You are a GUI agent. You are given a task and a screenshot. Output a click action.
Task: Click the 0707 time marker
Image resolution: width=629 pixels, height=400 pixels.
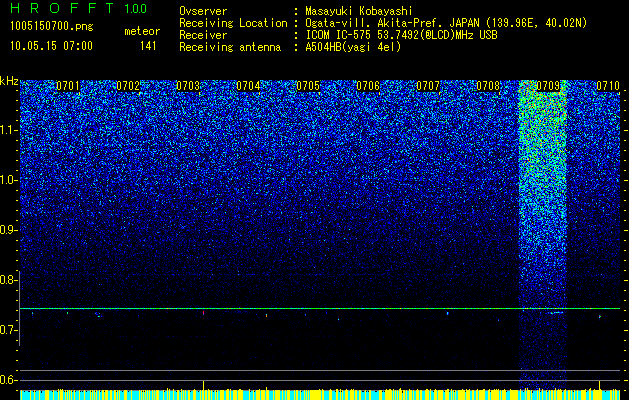tap(428, 86)
